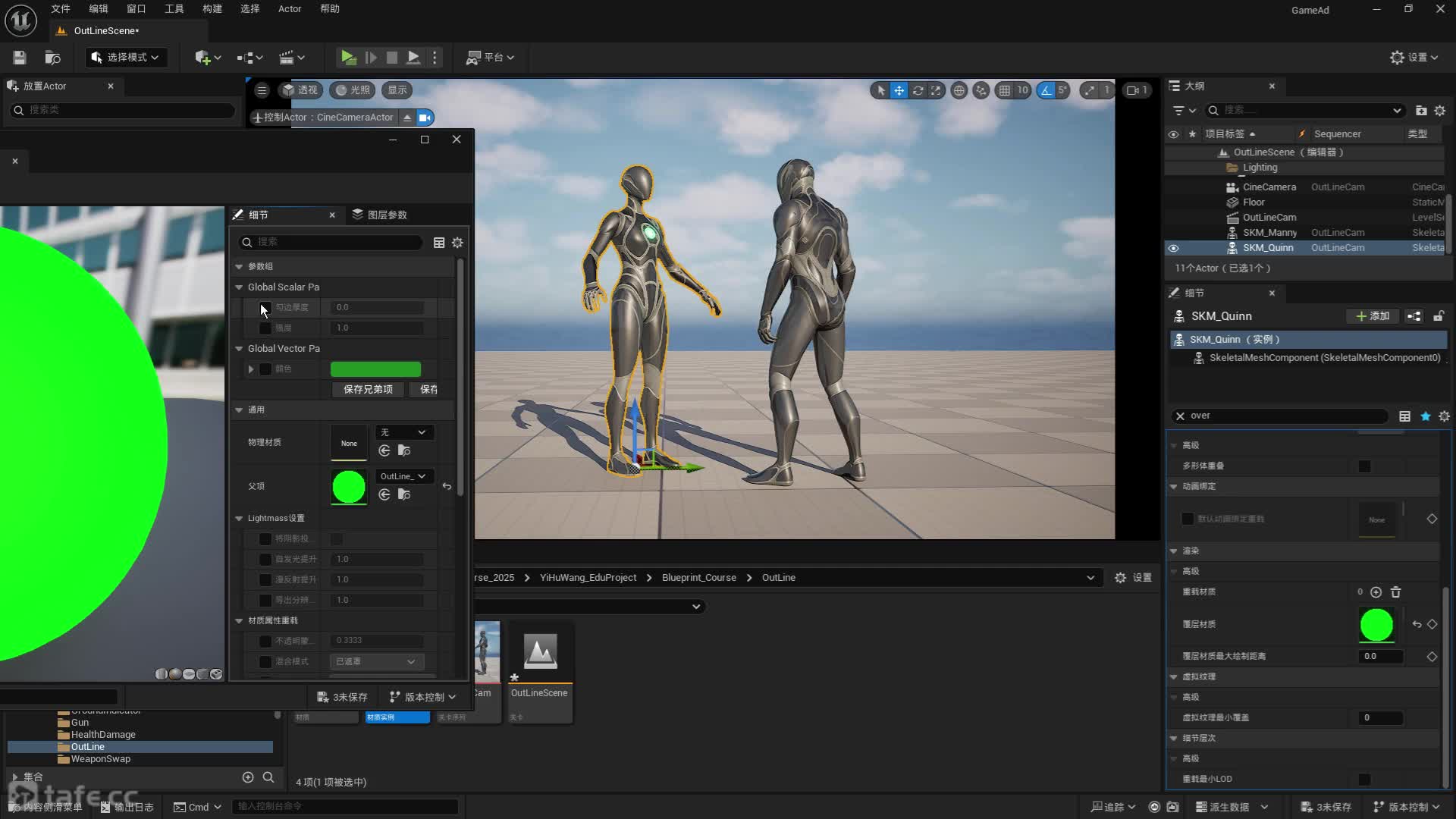Enable the 颜色 vector parameter checkbox

click(265, 369)
